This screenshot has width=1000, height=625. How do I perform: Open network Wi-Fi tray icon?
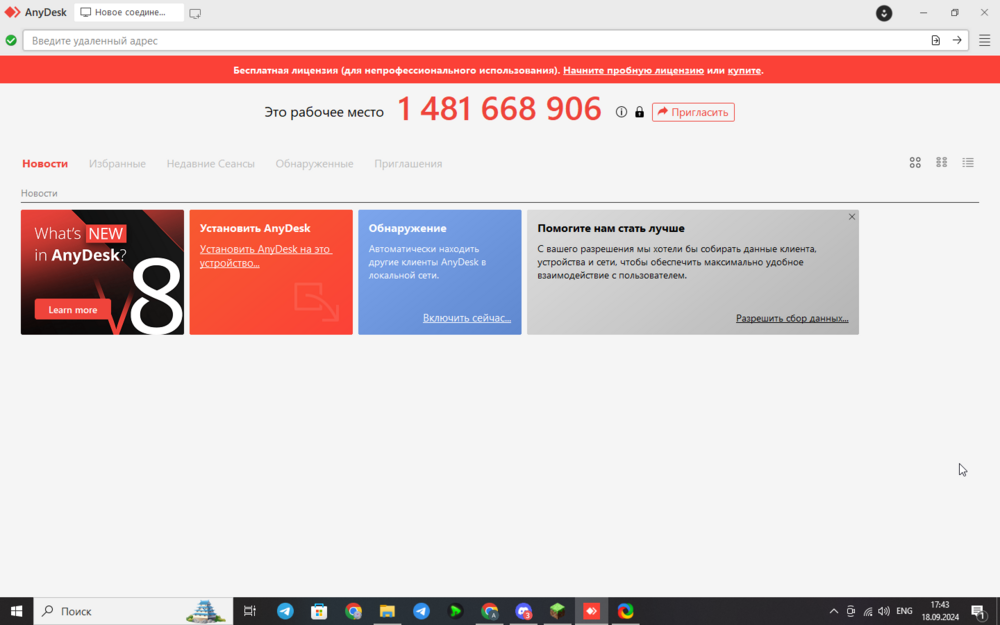pos(867,611)
